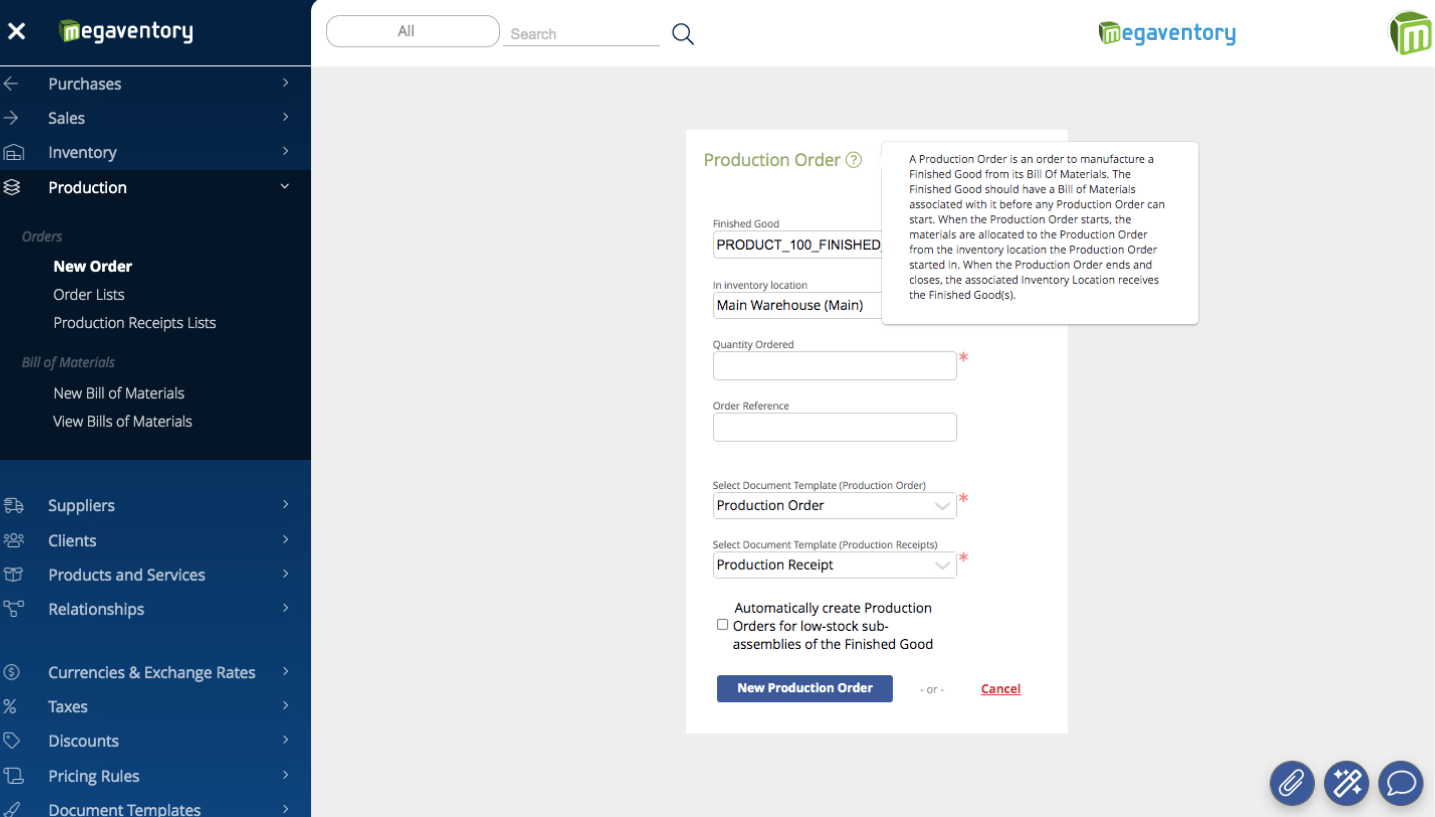Open the Production Receipt template dropdown
1435x817 pixels.
click(834, 565)
